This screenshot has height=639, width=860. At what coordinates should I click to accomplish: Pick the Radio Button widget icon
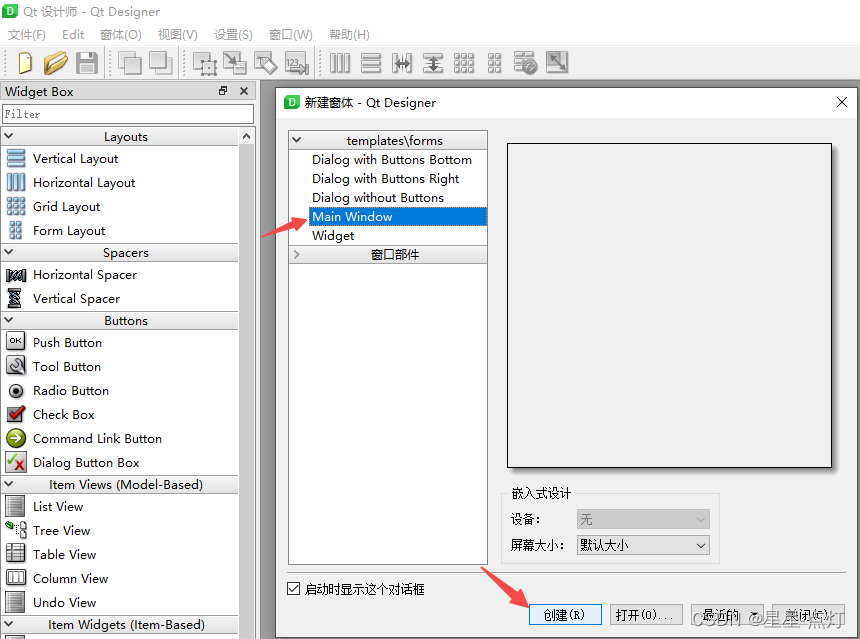tap(16, 391)
